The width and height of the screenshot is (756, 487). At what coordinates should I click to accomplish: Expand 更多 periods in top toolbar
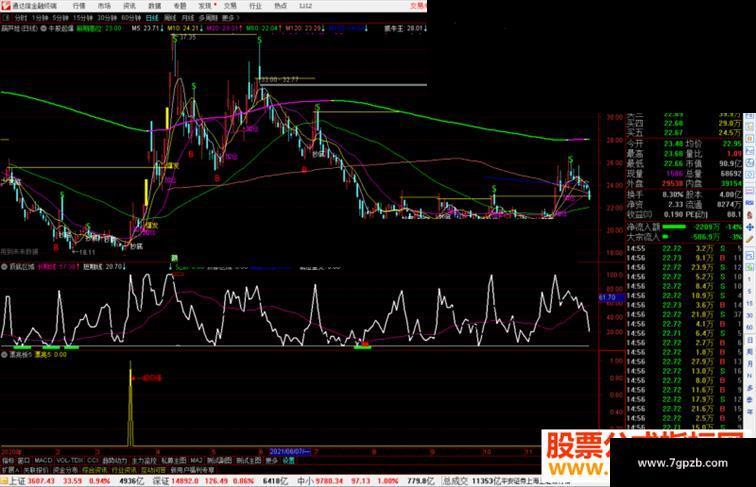click(230, 18)
